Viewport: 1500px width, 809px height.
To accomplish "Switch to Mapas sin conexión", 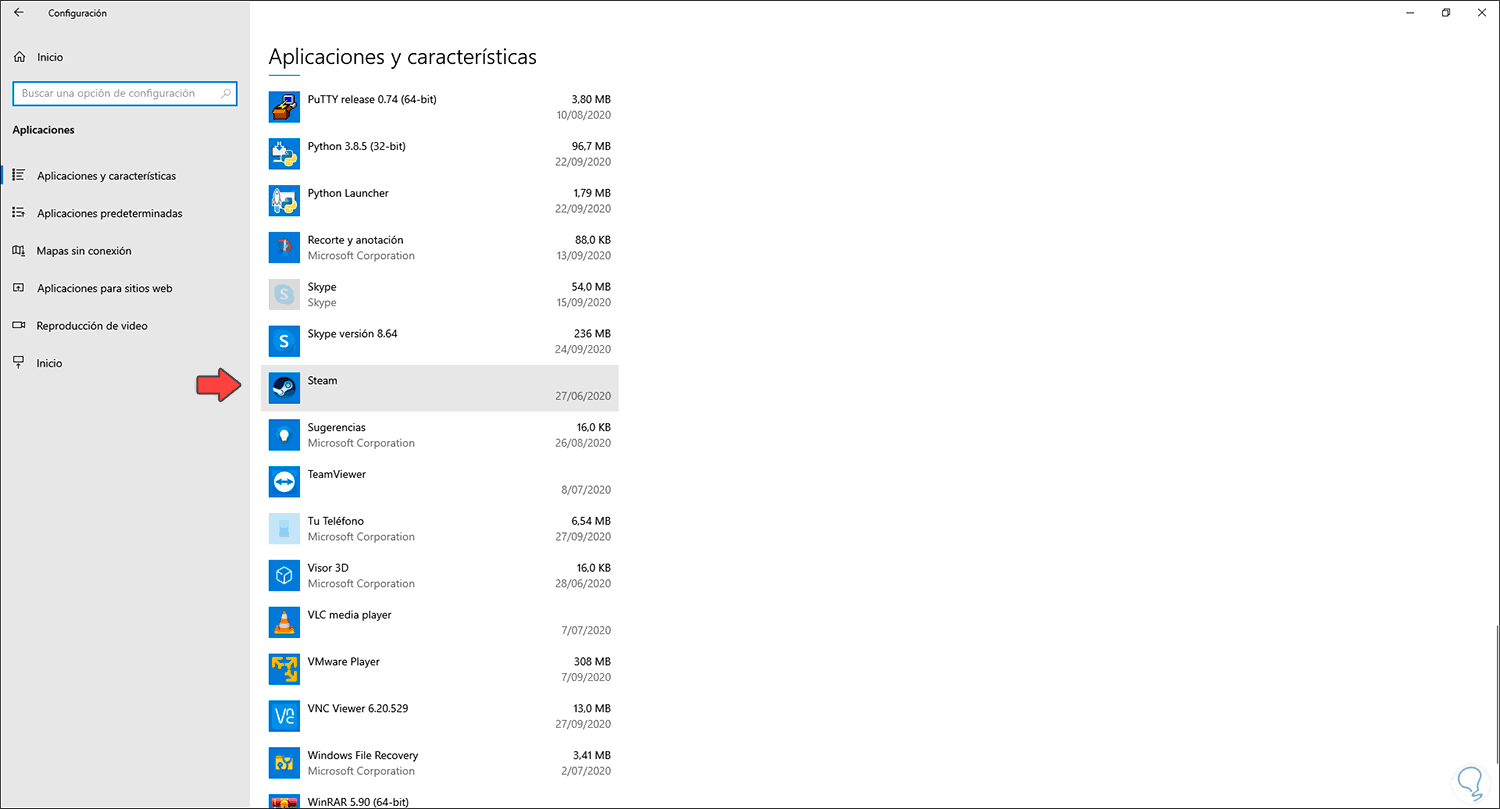I will point(84,251).
